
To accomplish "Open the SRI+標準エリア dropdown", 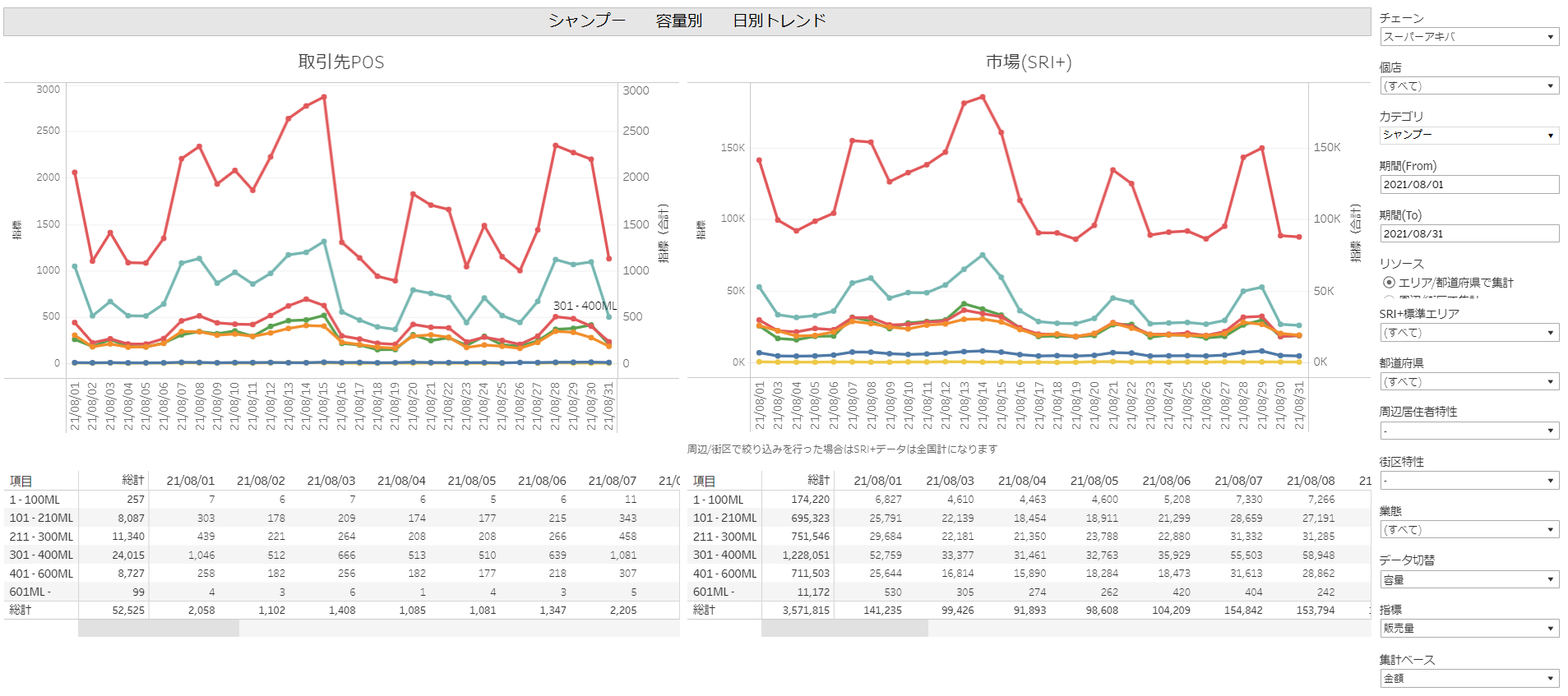I will click(x=1469, y=333).
